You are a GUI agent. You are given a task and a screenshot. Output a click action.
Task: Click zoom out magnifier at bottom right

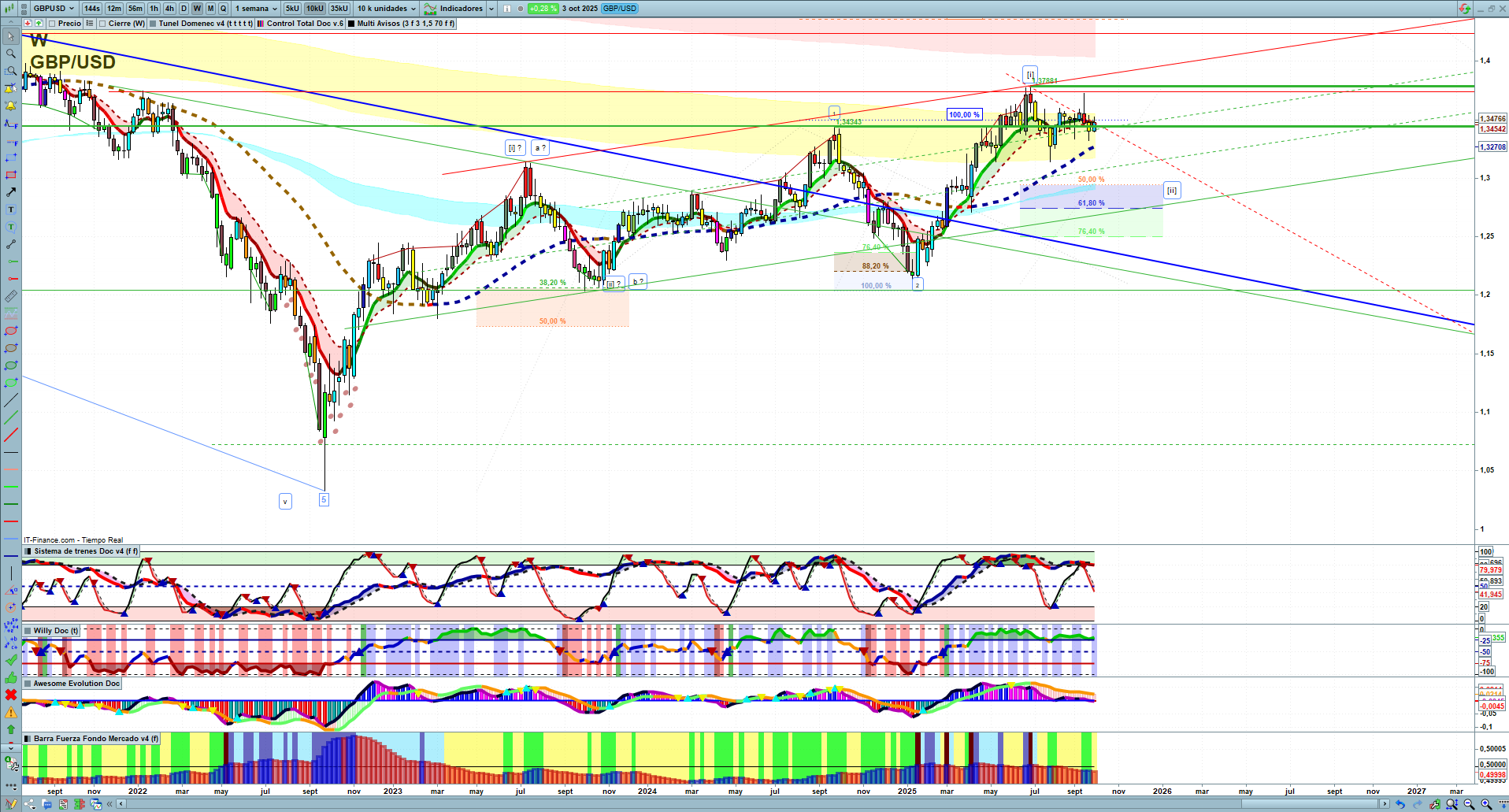point(1469,804)
